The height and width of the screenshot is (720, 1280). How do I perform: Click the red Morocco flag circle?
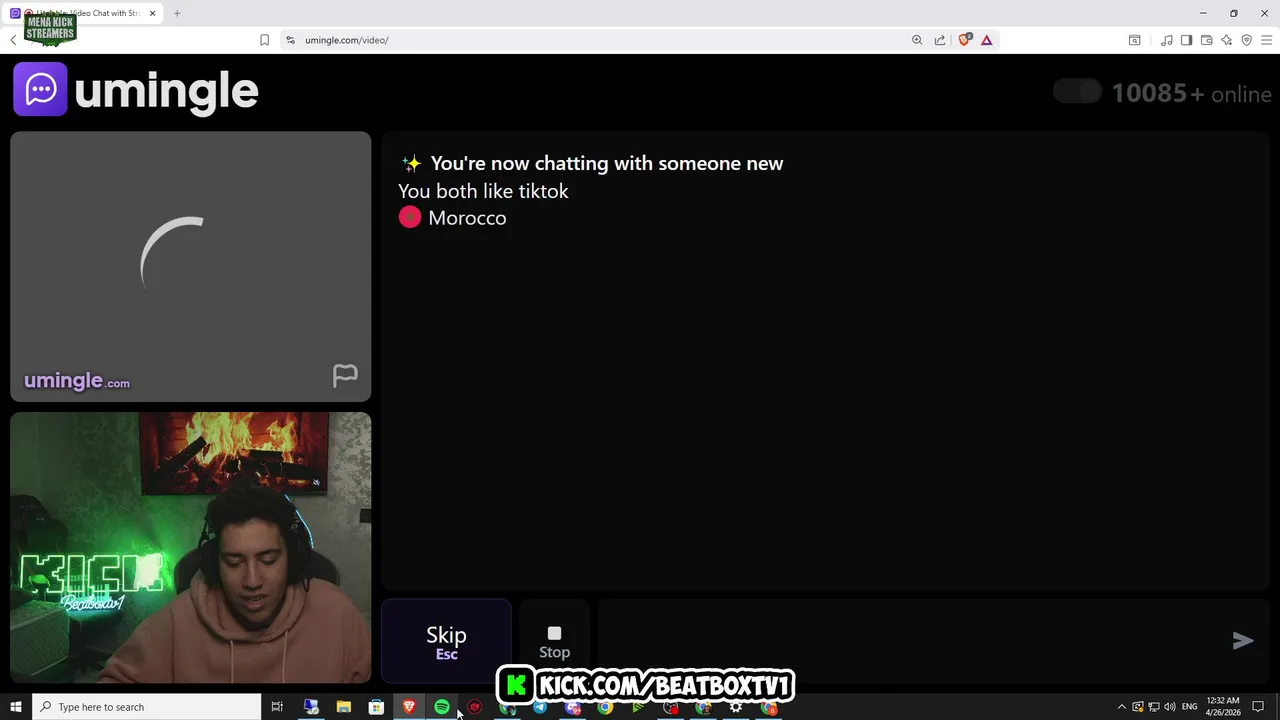coord(410,217)
